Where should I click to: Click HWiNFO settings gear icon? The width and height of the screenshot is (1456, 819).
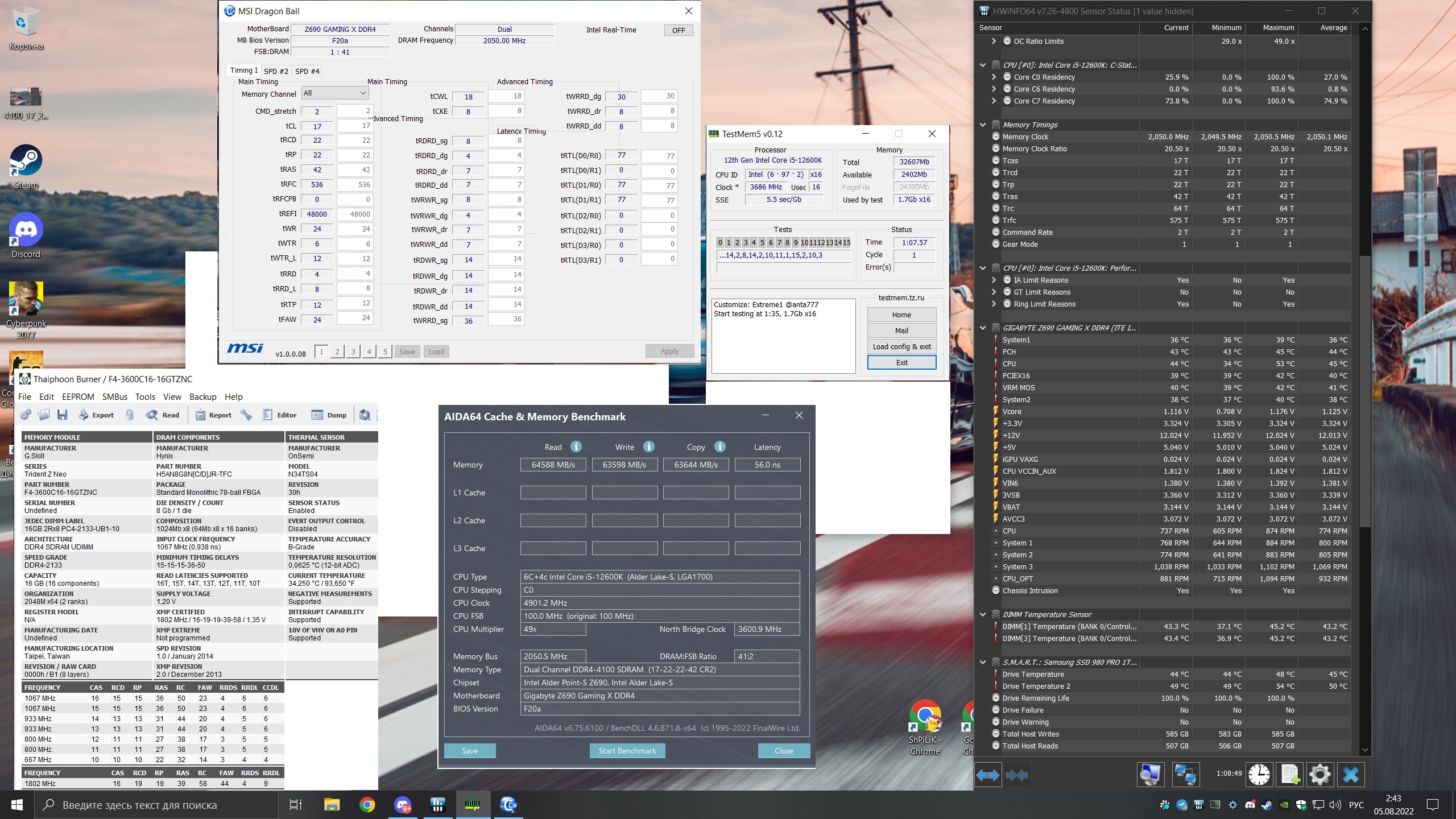1319,775
